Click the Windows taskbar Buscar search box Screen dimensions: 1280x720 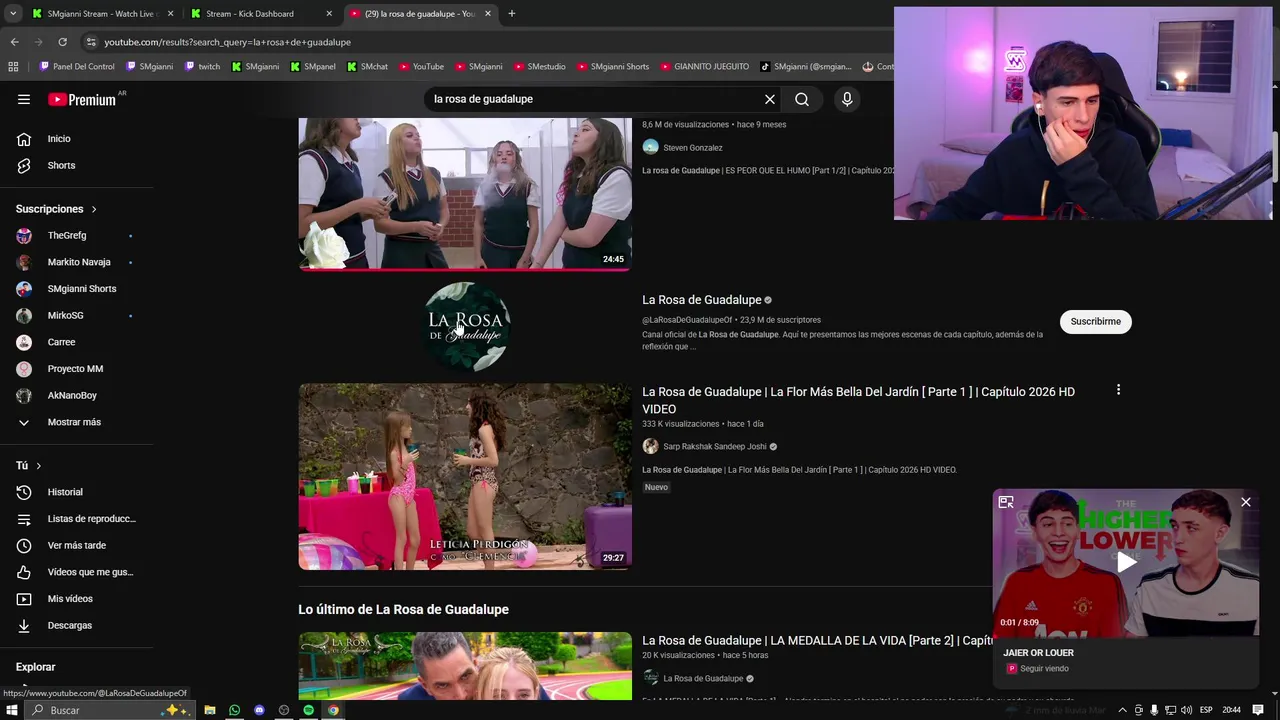point(108,710)
